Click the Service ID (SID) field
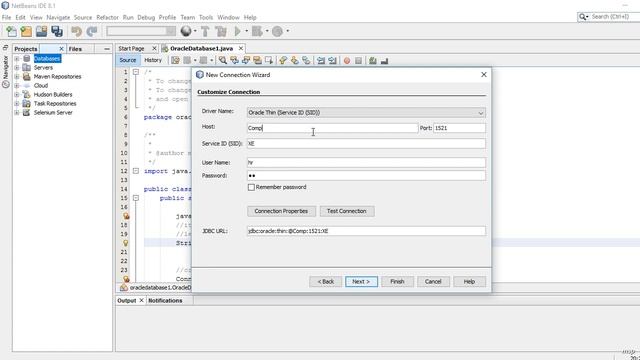The width and height of the screenshot is (640, 360). click(x=366, y=144)
